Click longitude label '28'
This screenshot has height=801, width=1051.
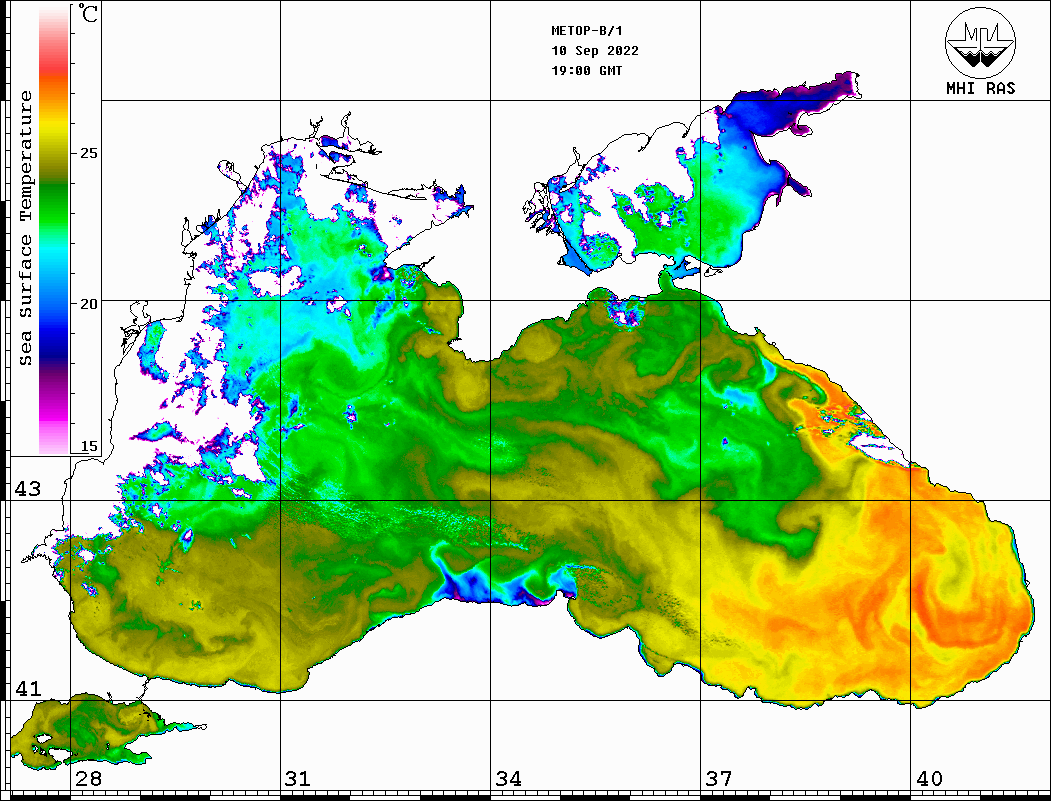pyautogui.click(x=88, y=778)
